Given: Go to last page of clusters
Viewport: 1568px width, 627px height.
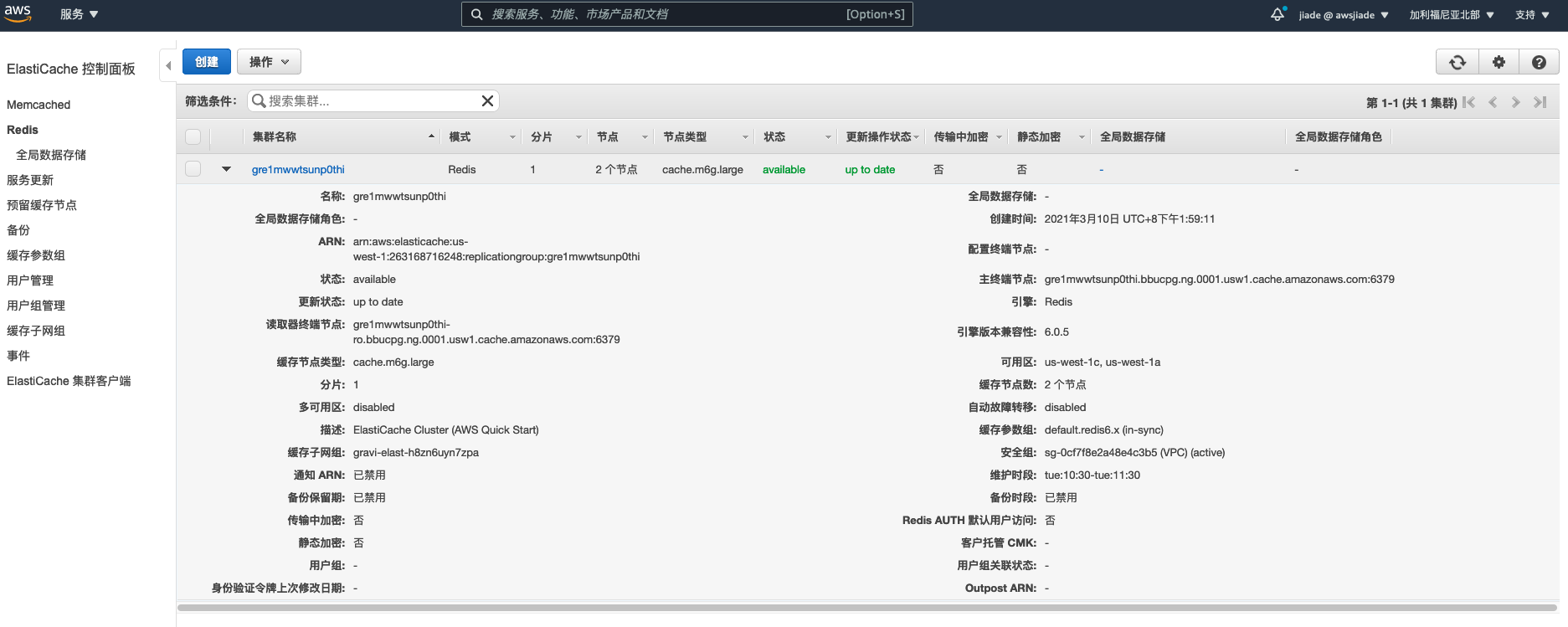Looking at the screenshot, I should point(1540,102).
